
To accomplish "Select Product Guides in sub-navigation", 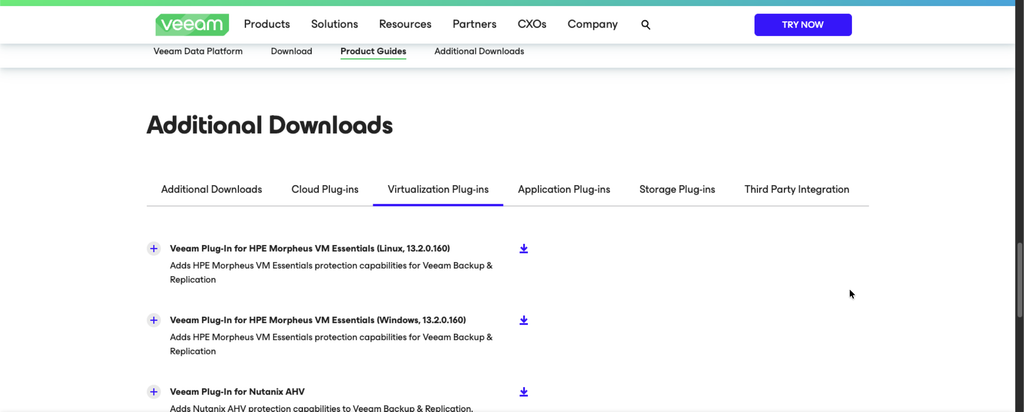I will [373, 52].
